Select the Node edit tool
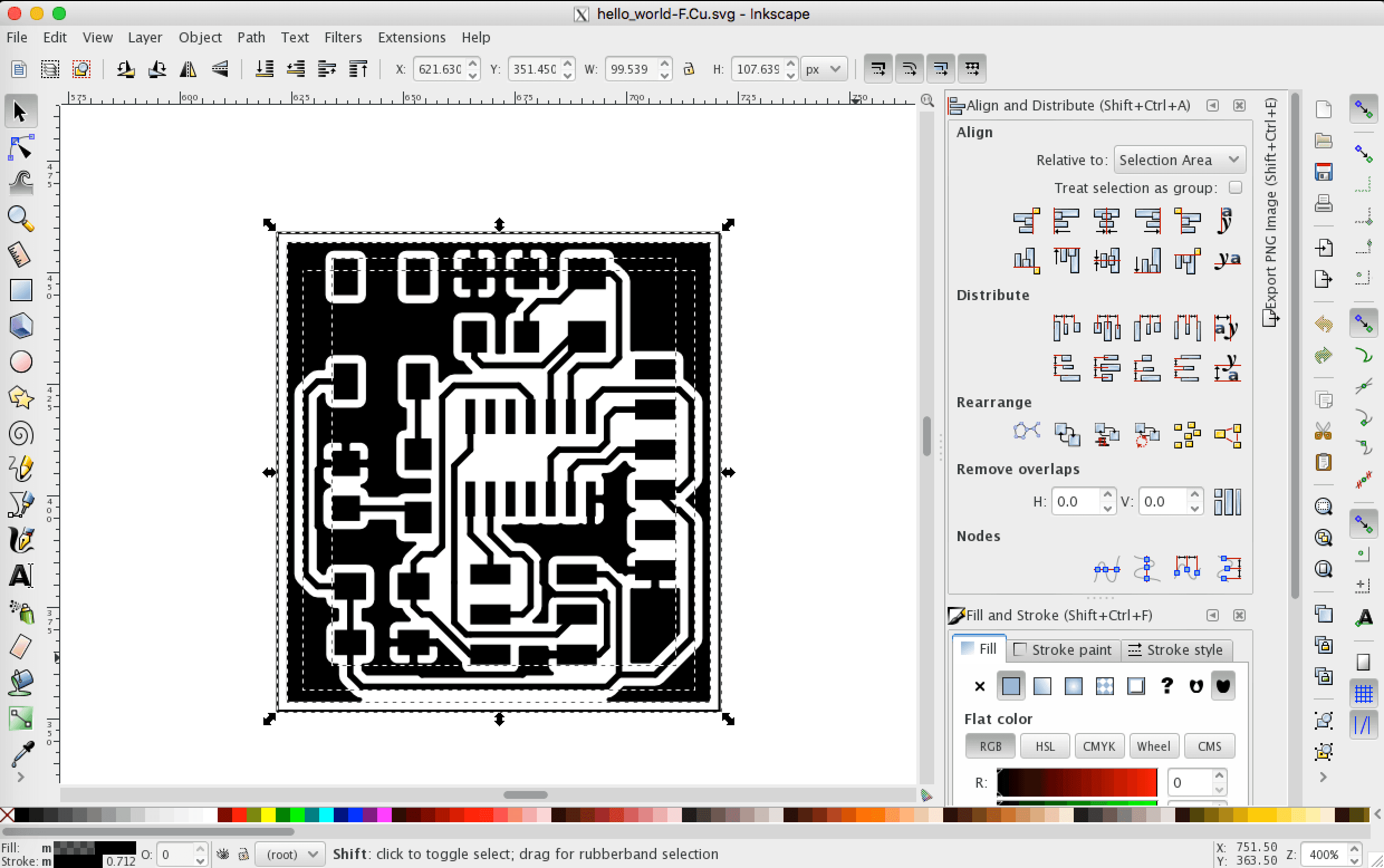This screenshot has height=868, width=1384. (x=21, y=148)
